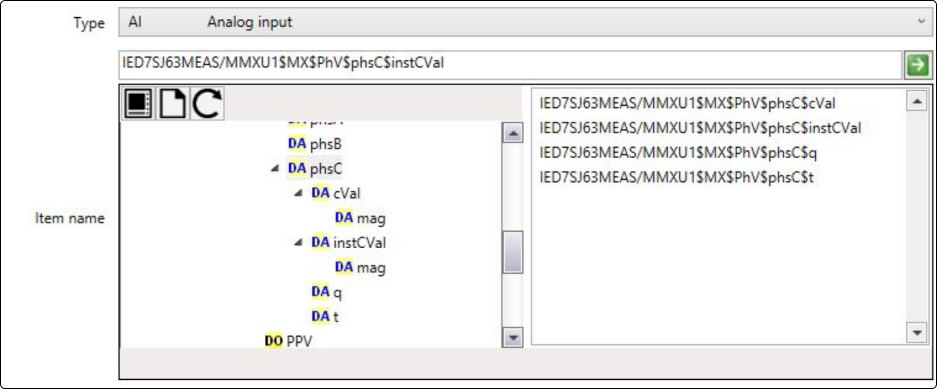Collapse the cVal tree node
Screen dimensions: 937x389
click(x=298, y=194)
